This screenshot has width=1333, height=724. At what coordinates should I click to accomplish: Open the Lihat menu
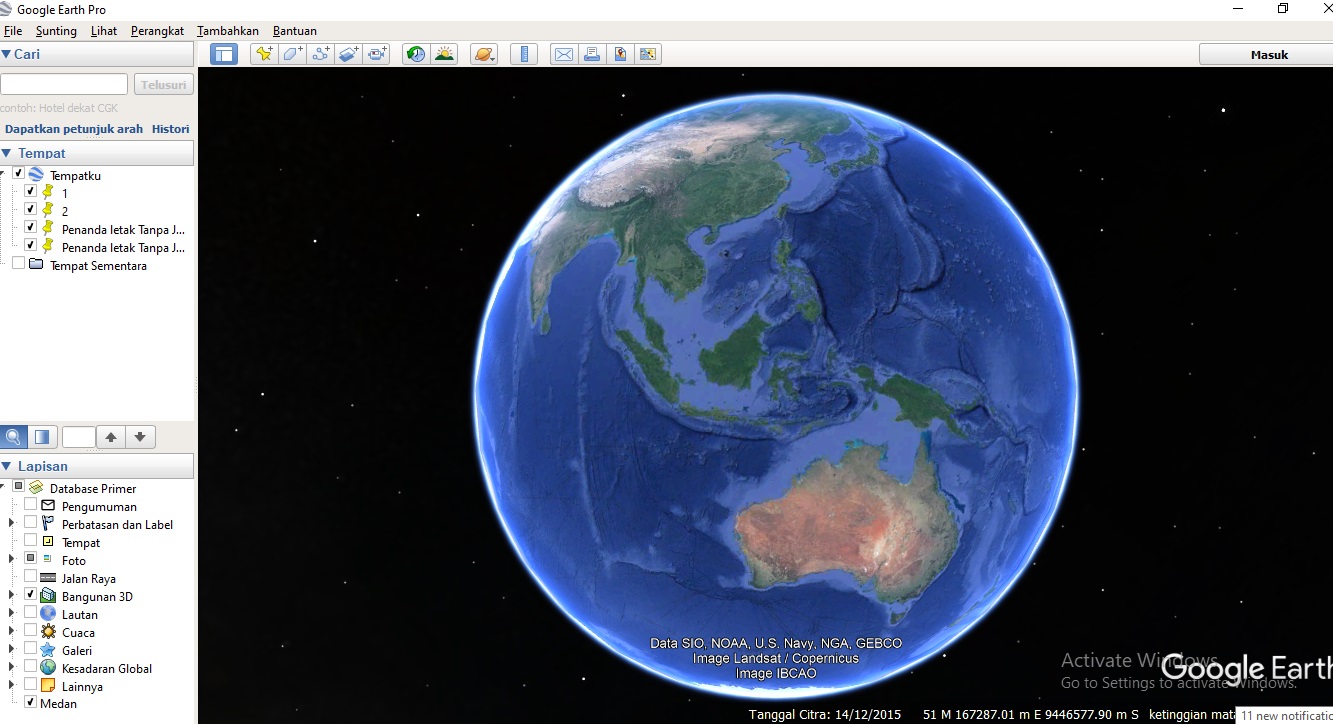point(104,31)
